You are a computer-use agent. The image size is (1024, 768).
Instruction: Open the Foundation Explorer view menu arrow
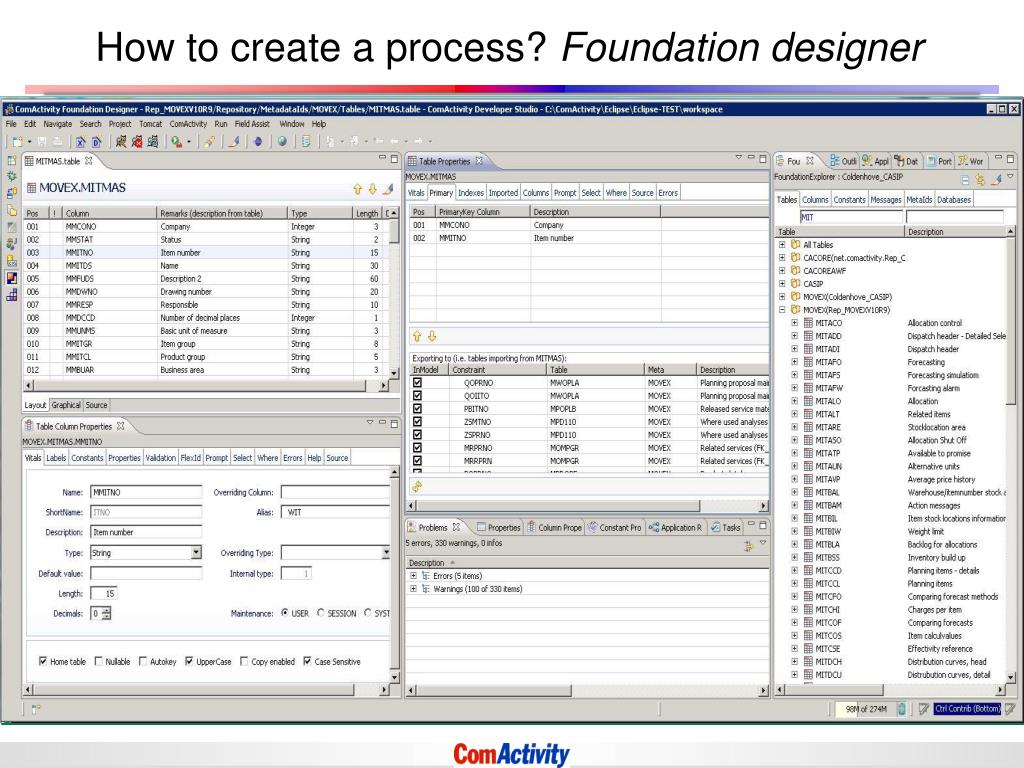tap(1010, 178)
